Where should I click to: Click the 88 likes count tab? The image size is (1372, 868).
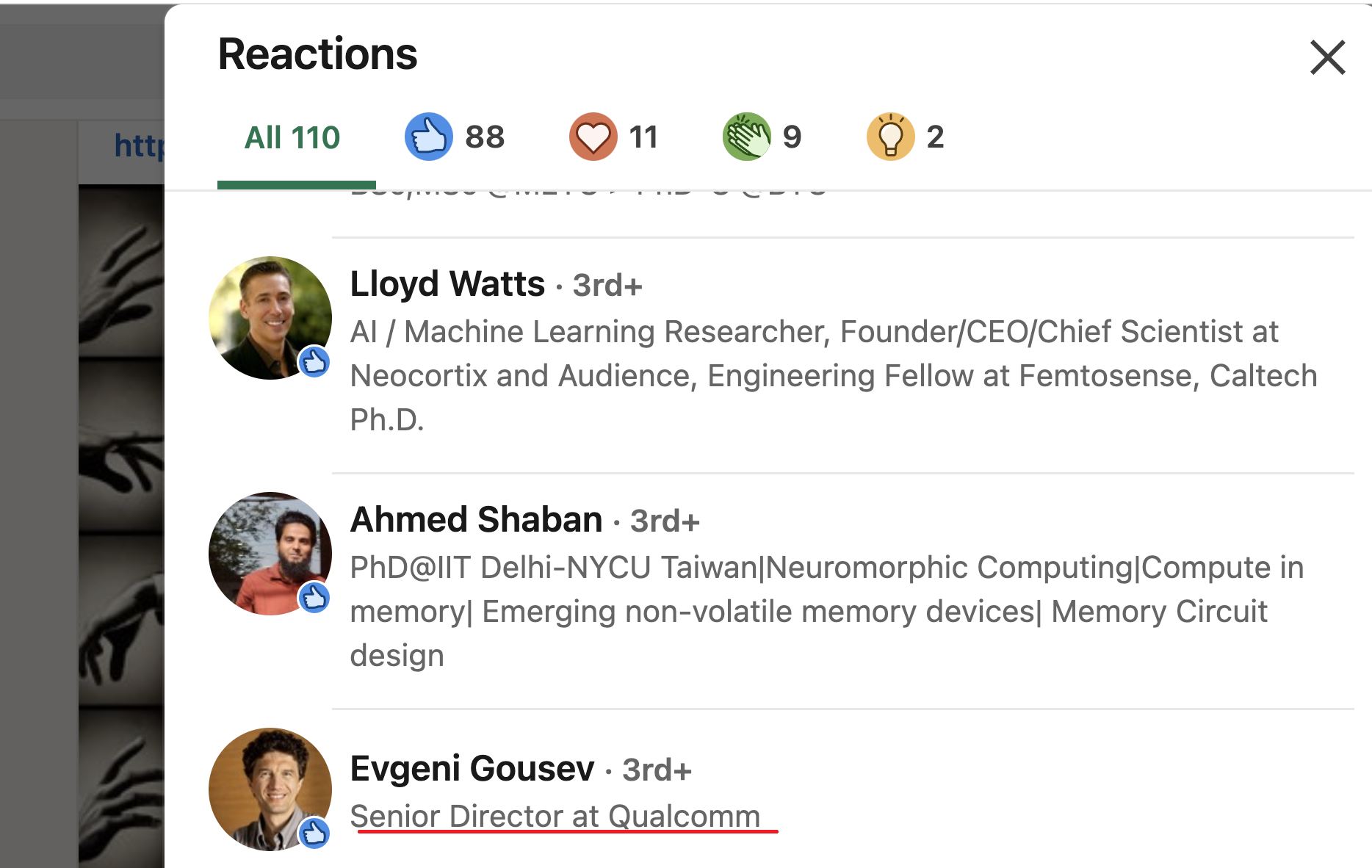coord(485,137)
